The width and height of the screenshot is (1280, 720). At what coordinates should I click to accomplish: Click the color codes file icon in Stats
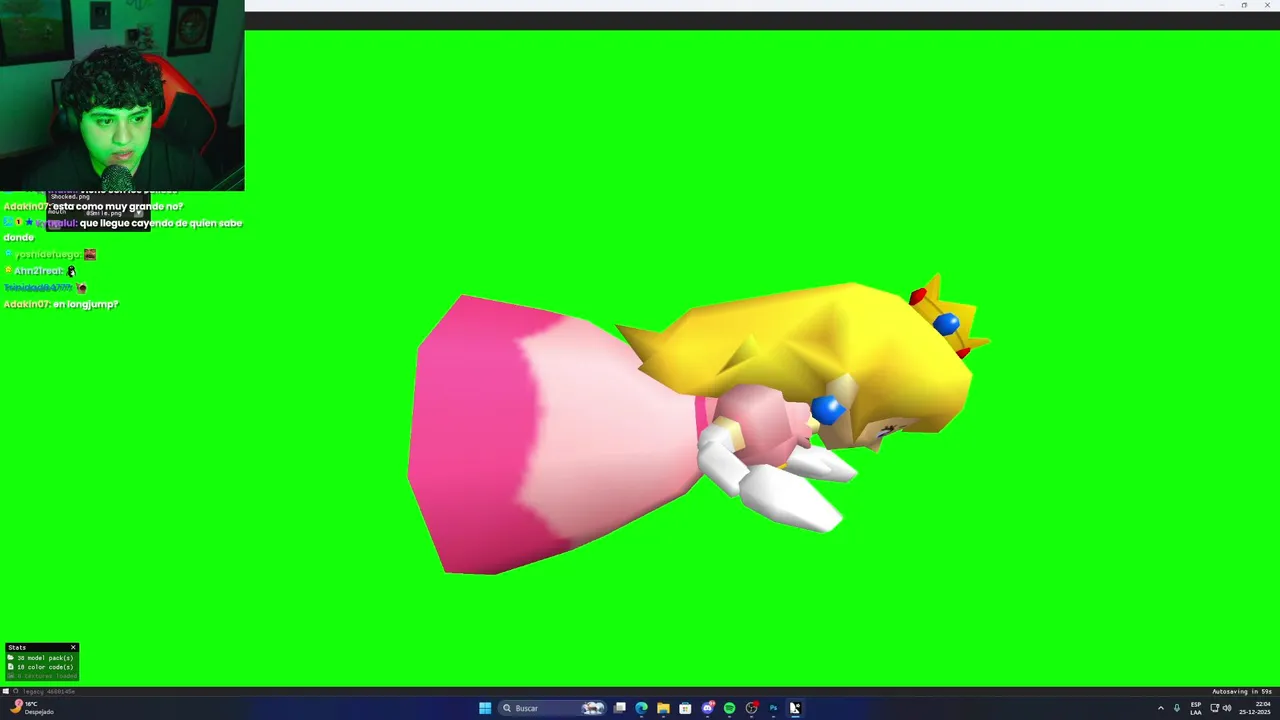point(10,667)
